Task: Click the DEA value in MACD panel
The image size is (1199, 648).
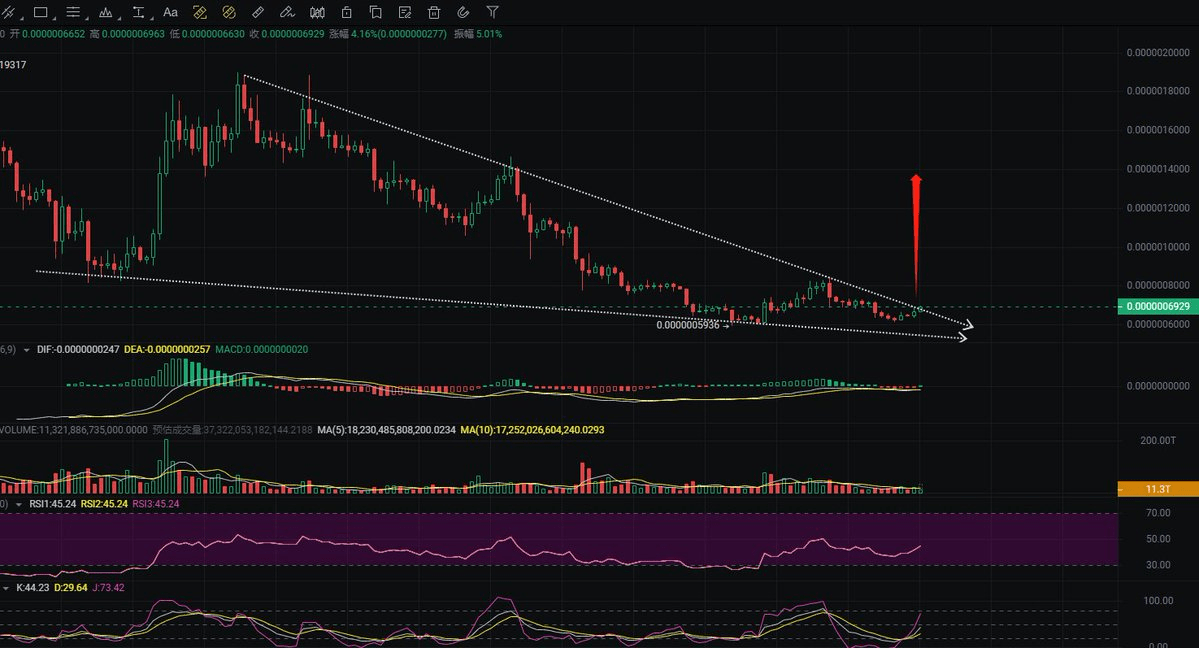Action: [x=167, y=350]
